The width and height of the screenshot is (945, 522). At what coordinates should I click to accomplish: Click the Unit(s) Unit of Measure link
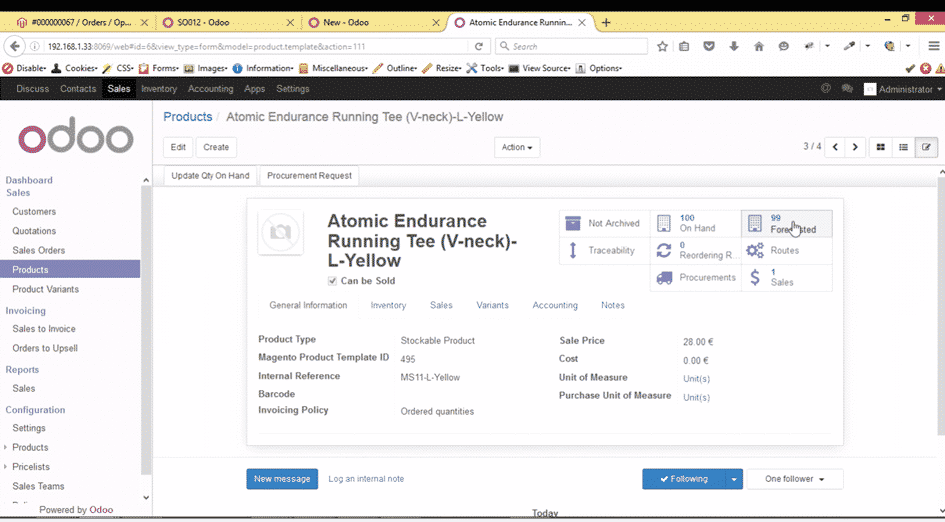(696, 379)
